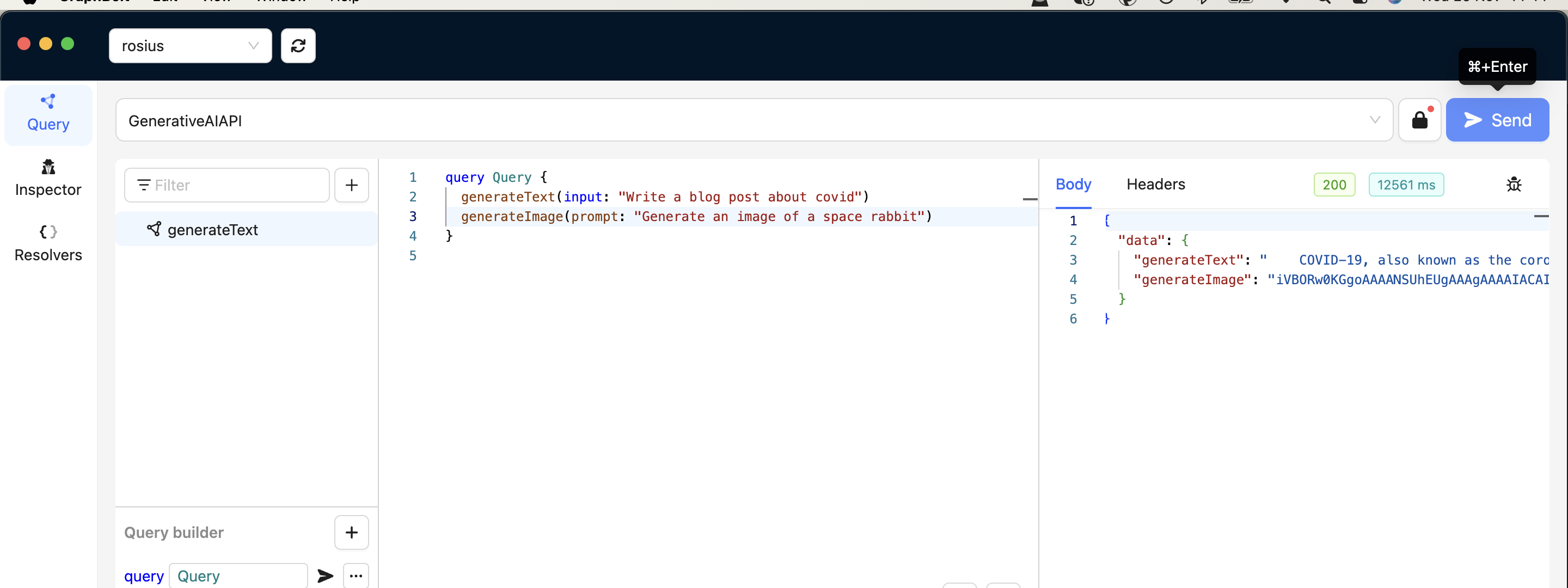Click the refresh icon next to rosius
The image size is (1568, 588).
tap(298, 46)
